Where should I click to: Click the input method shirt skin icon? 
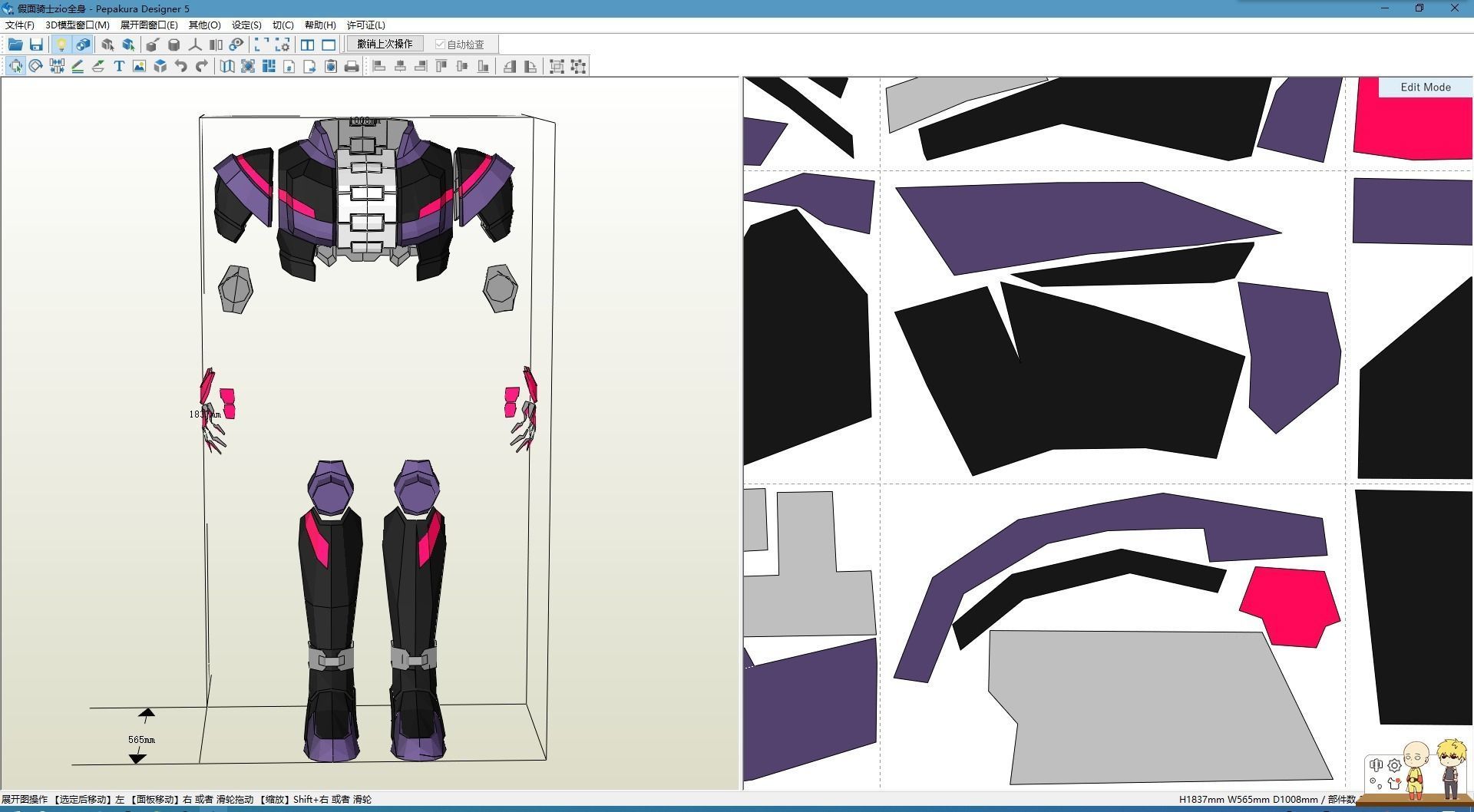pos(1394,784)
